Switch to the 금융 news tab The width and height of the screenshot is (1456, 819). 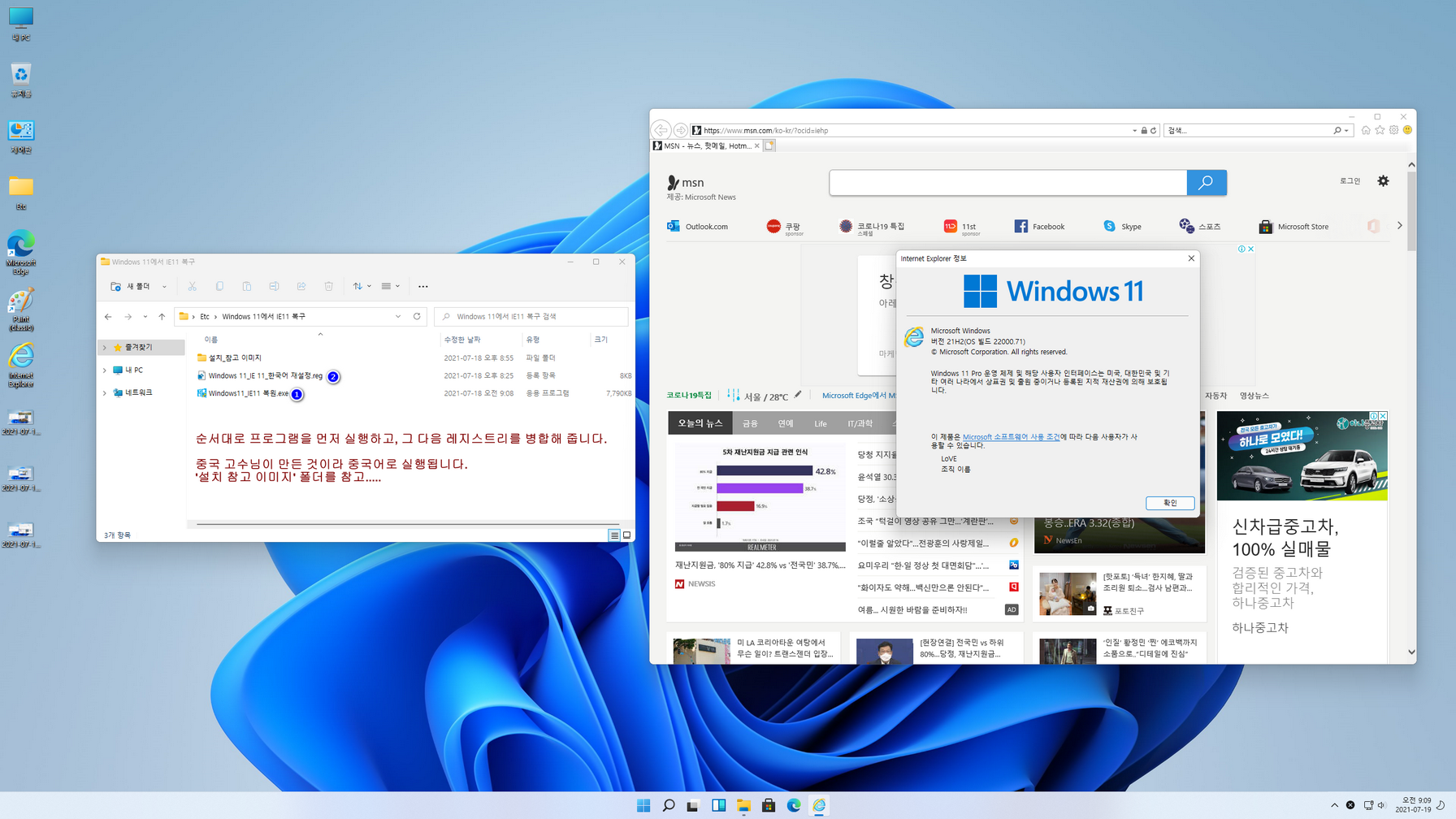pos(750,423)
